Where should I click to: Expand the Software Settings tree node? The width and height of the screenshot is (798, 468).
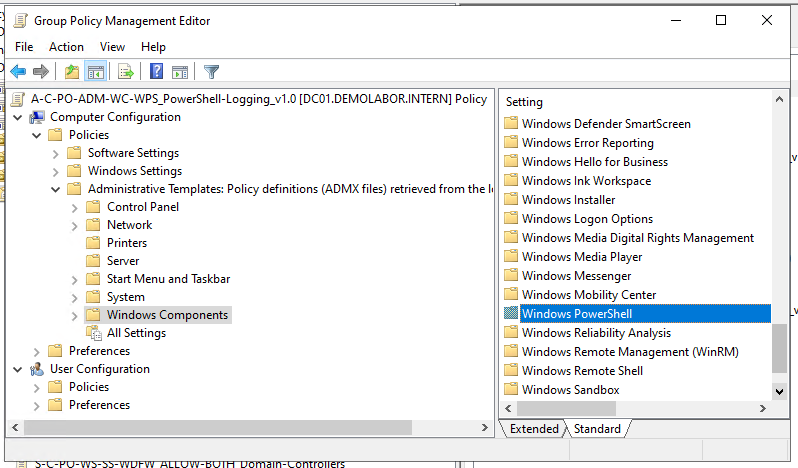coord(56,153)
